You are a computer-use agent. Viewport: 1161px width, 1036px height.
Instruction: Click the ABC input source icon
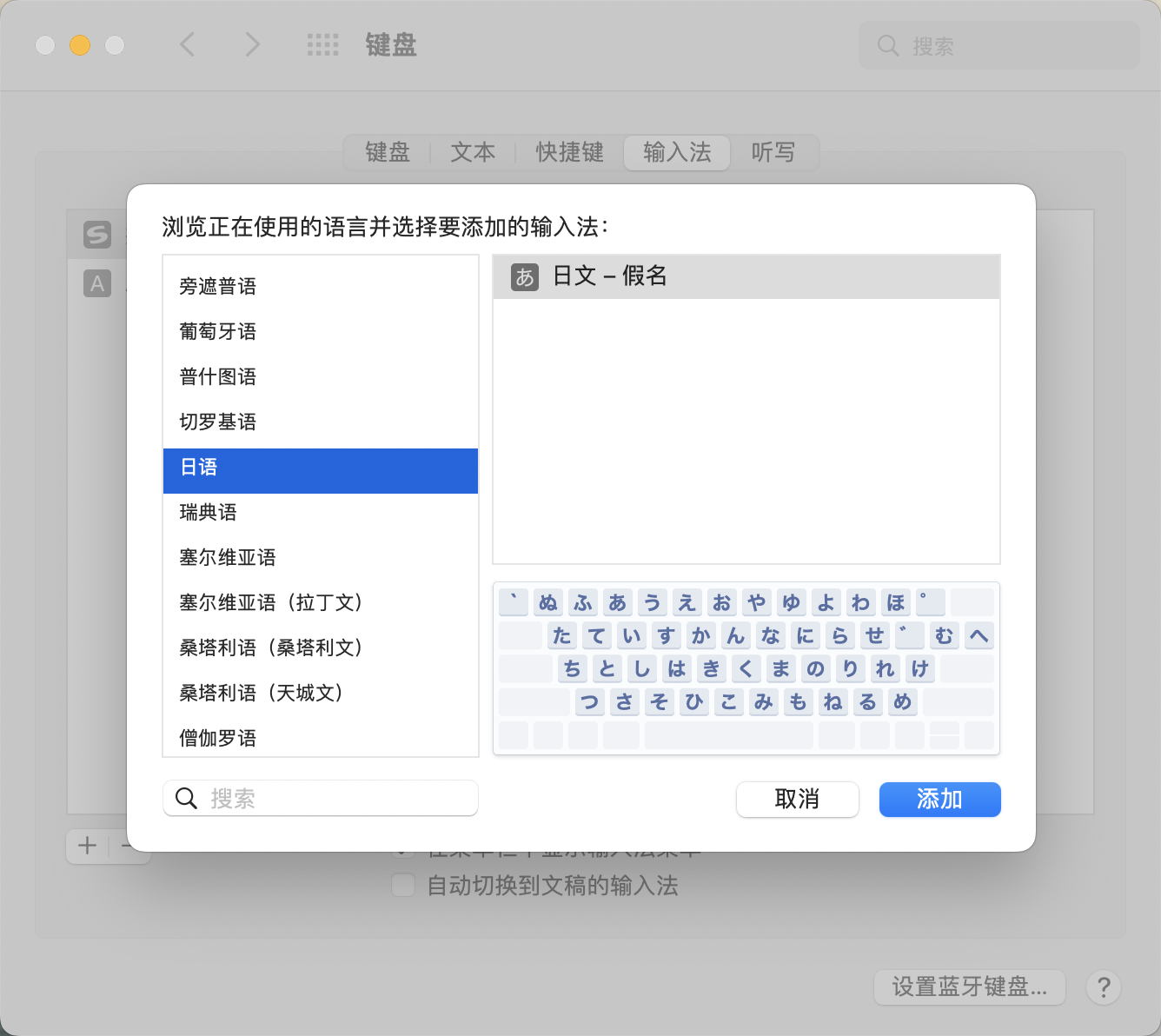(x=97, y=283)
